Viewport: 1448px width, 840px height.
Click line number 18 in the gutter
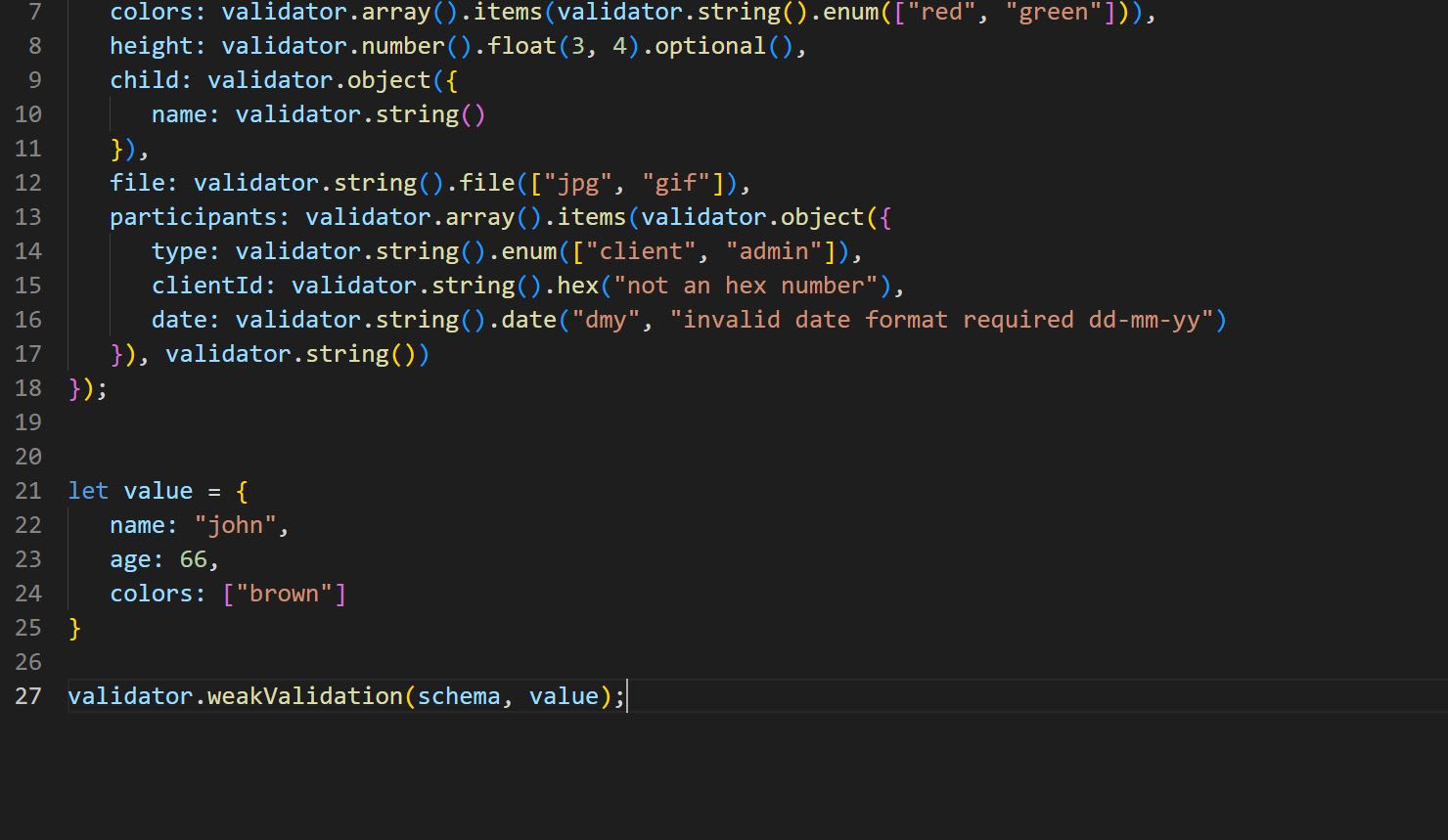28,388
